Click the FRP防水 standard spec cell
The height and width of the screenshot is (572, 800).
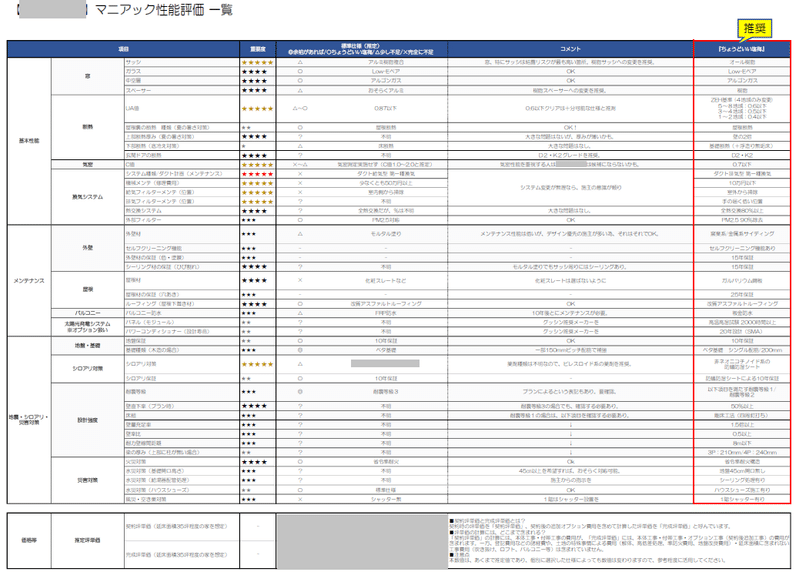coord(386,313)
